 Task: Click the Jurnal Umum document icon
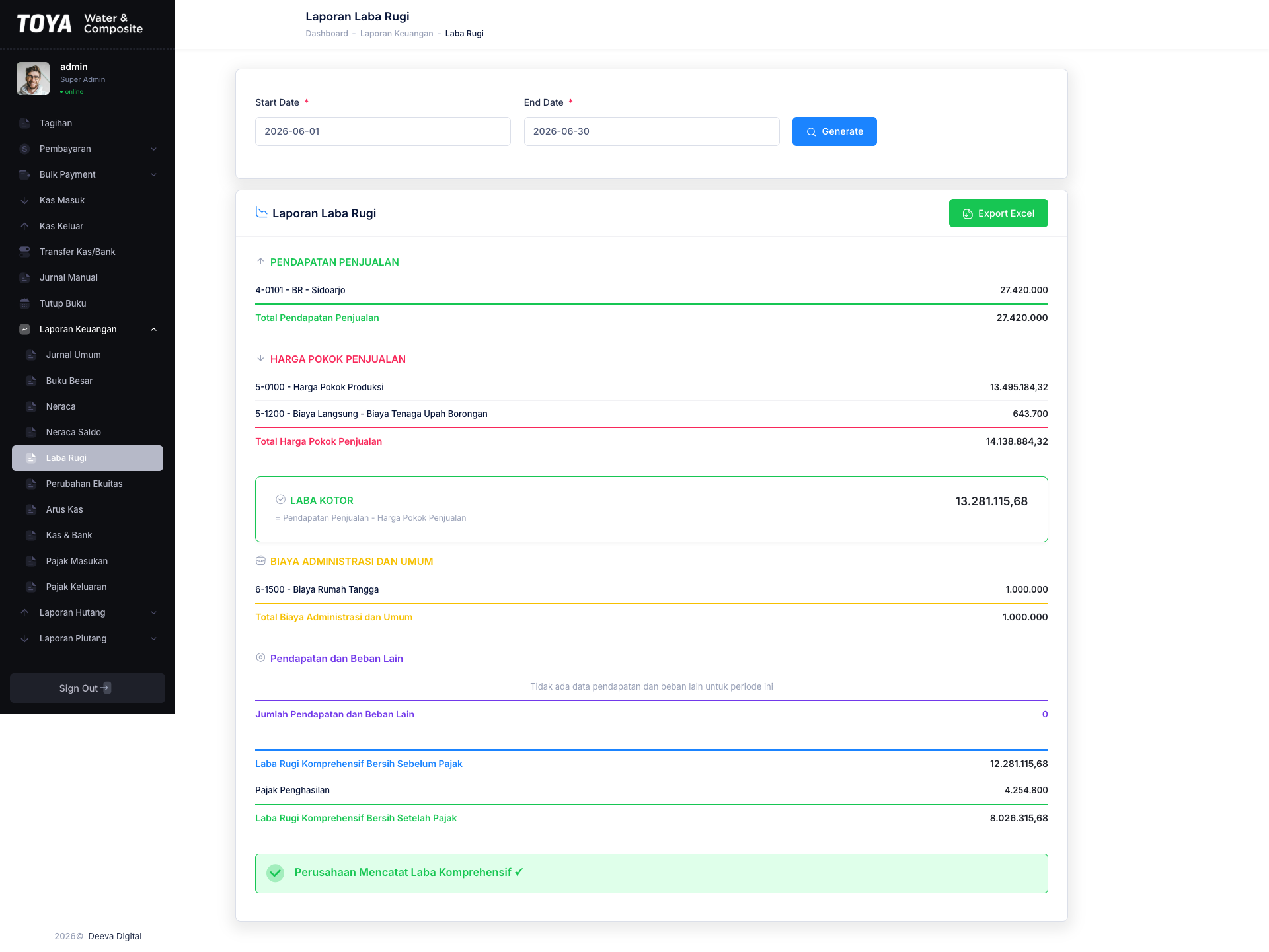coord(31,355)
